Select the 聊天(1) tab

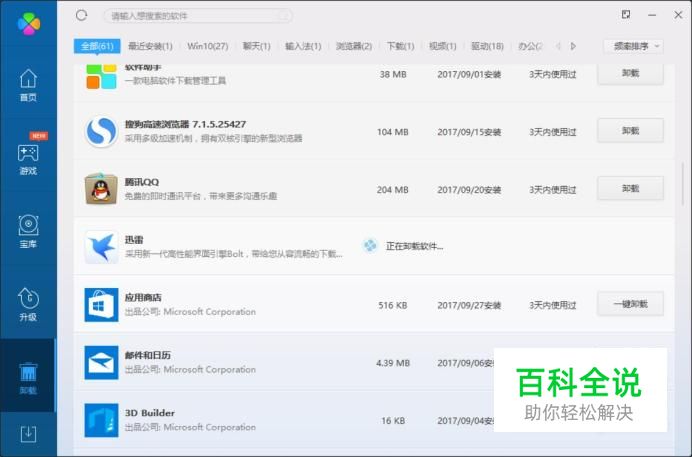pyautogui.click(x=256, y=46)
